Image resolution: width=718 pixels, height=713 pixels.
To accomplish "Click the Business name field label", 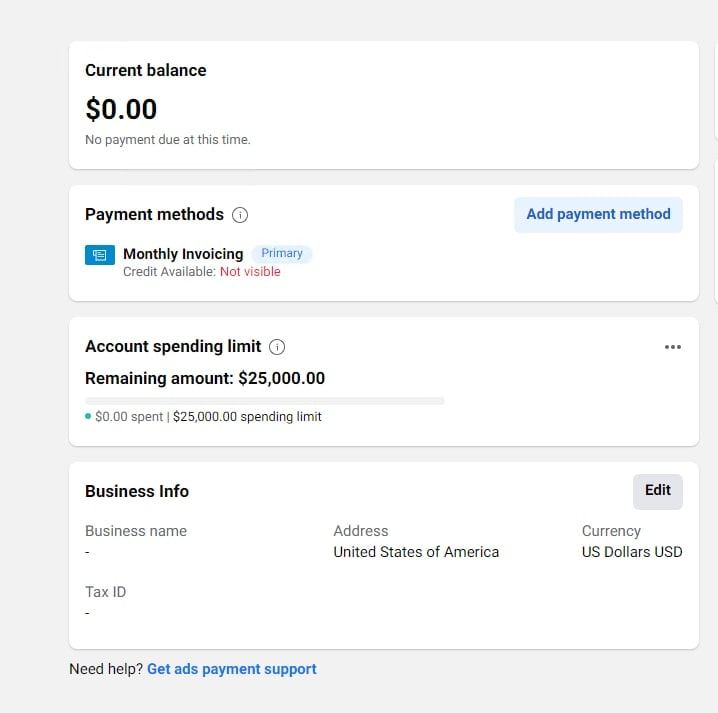I will pos(136,531).
